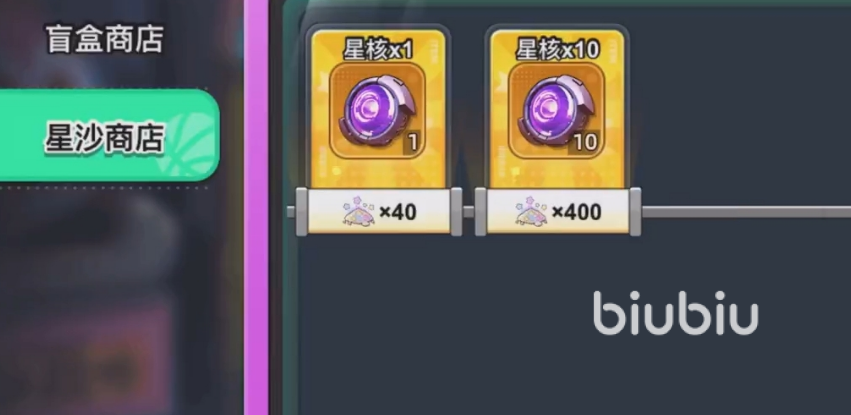This screenshot has height=415, width=851.
Task: Buy 星核x1 with the ×40 price button
Action: pyautogui.click(x=379, y=212)
